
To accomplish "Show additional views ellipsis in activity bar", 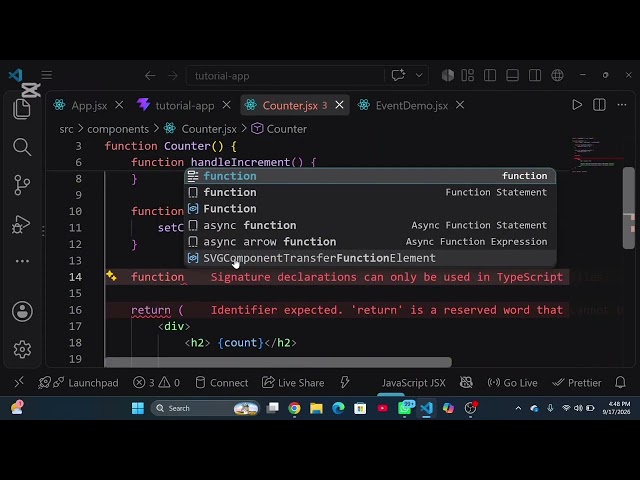I will tap(22, 261).
